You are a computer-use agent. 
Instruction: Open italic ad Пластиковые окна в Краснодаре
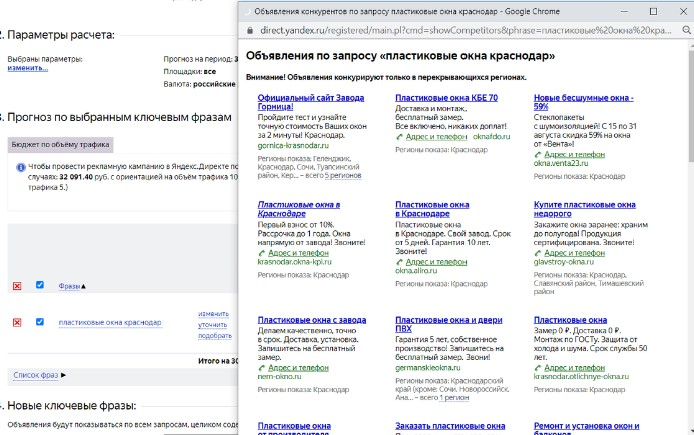[x=299, y=209]
